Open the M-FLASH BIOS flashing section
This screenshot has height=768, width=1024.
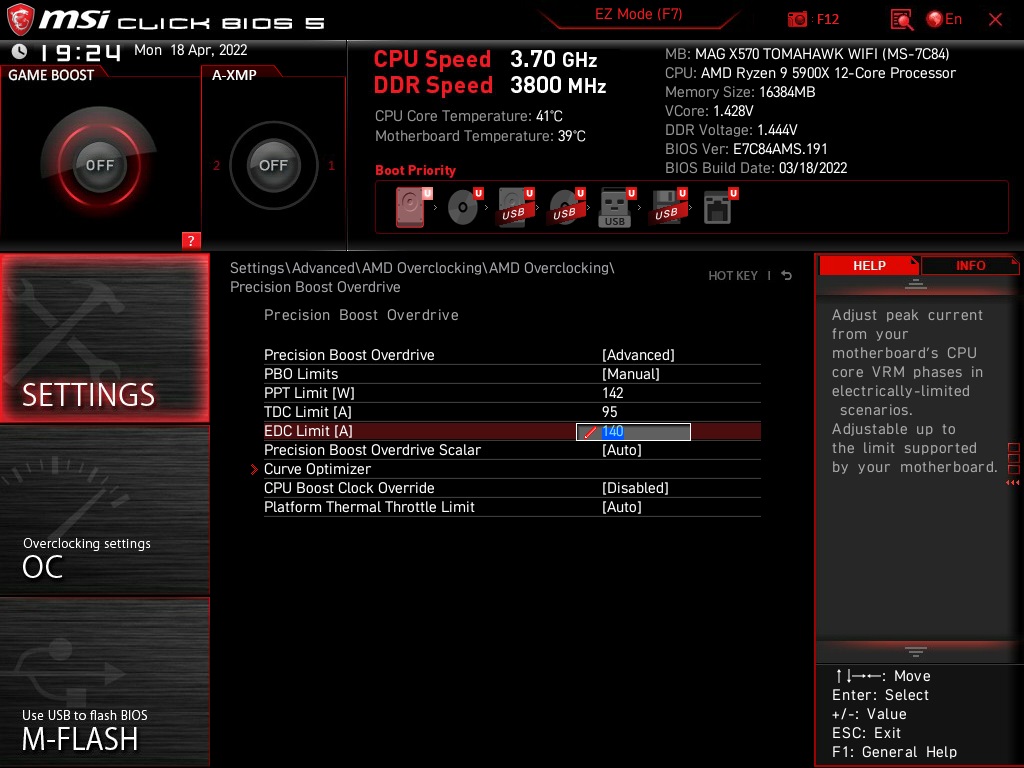(104, 681)
